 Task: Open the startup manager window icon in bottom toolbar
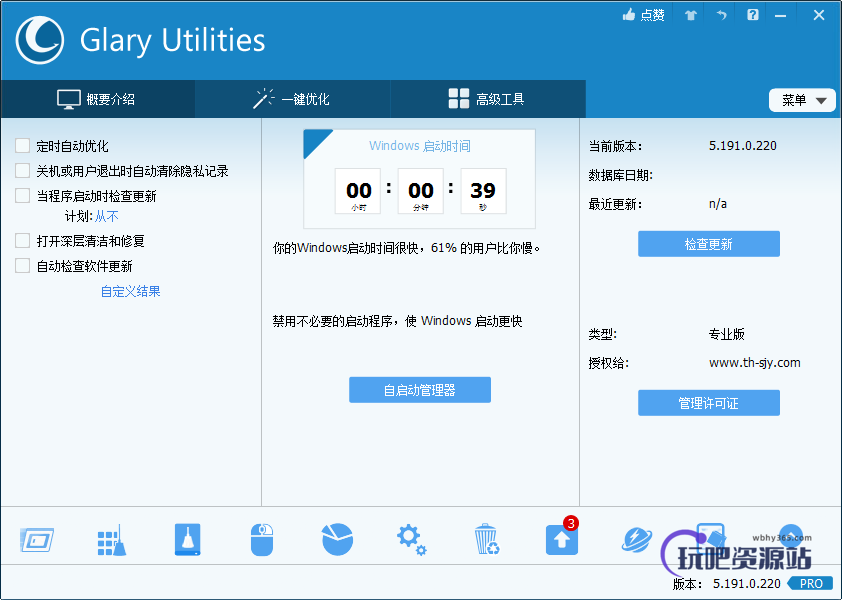[37, 540]
